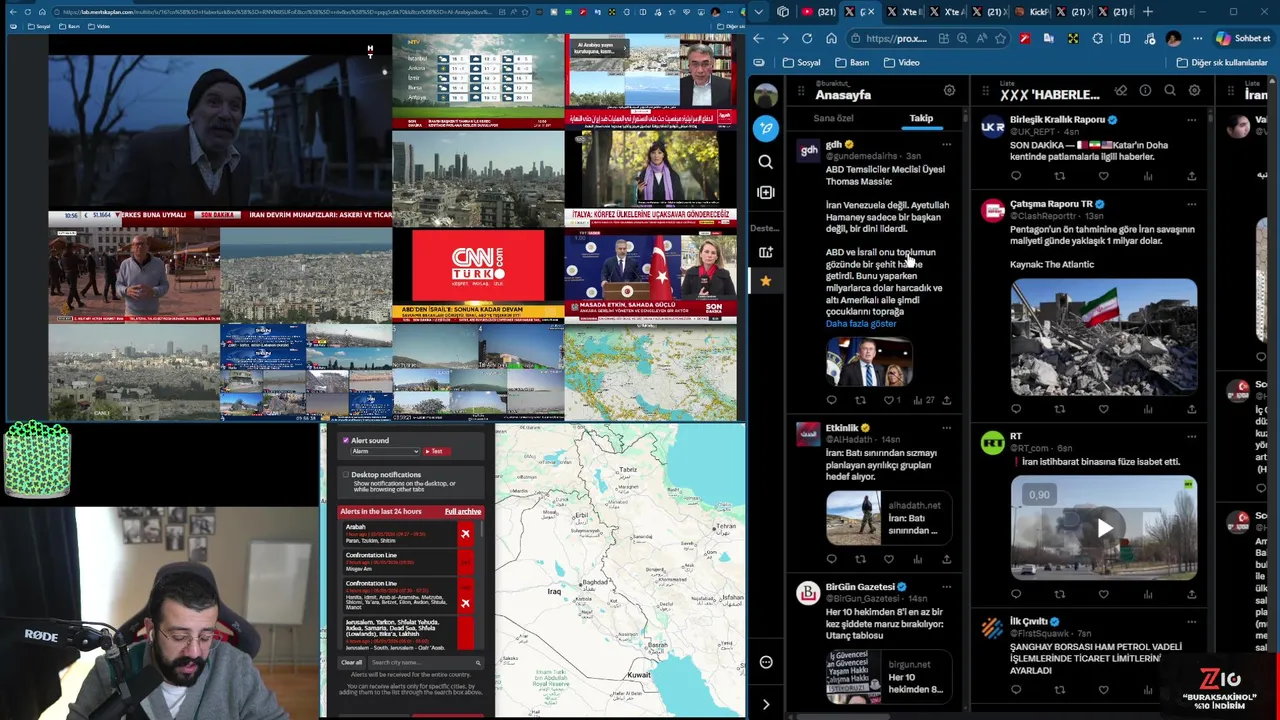
Task: Add current page to favorites star
Action: tap(1000, 38)
